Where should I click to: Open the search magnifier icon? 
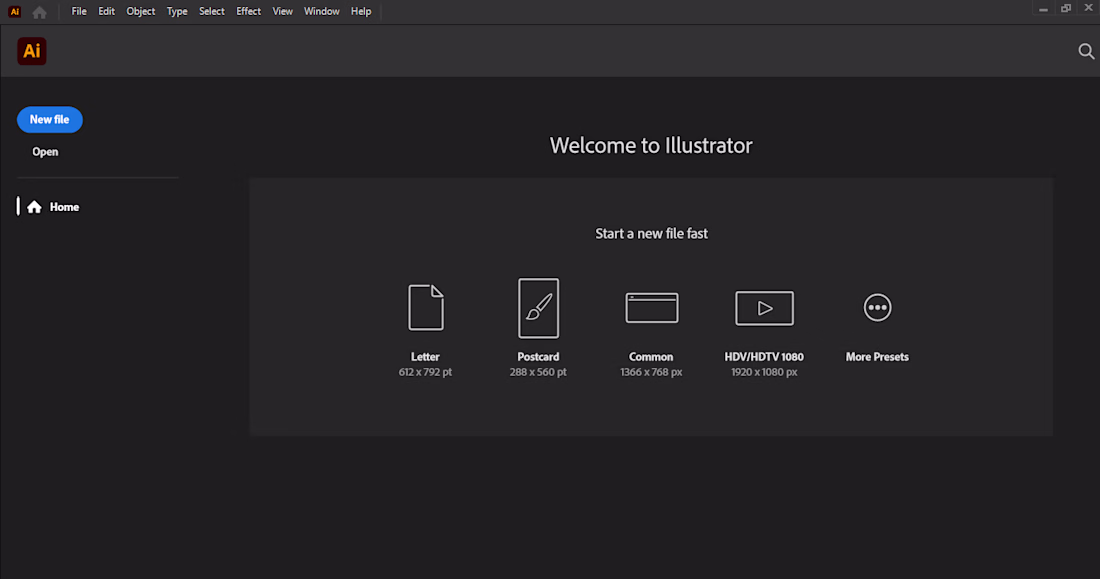1086,51
